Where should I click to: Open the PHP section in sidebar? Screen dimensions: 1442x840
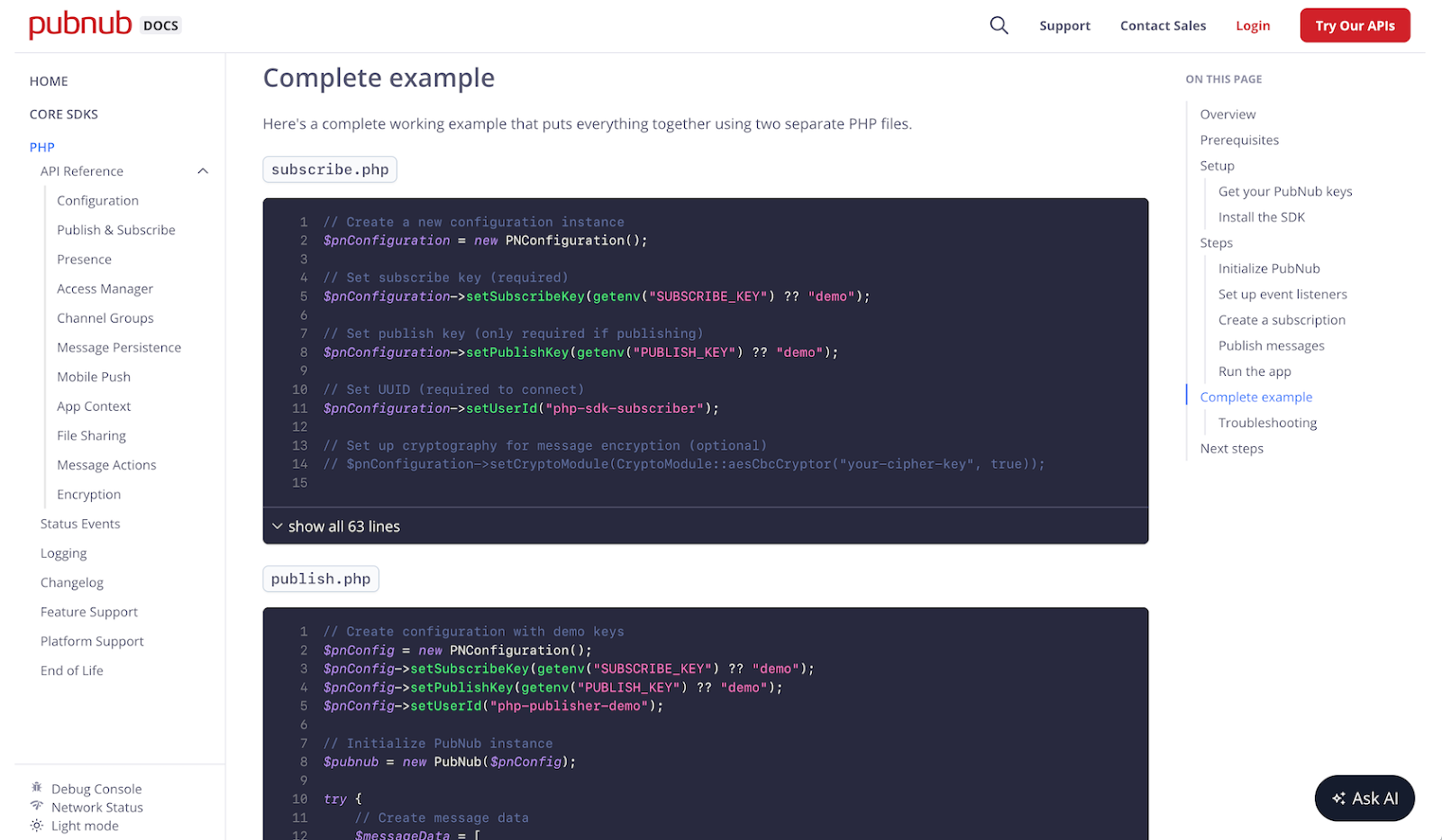click(41, 146)
